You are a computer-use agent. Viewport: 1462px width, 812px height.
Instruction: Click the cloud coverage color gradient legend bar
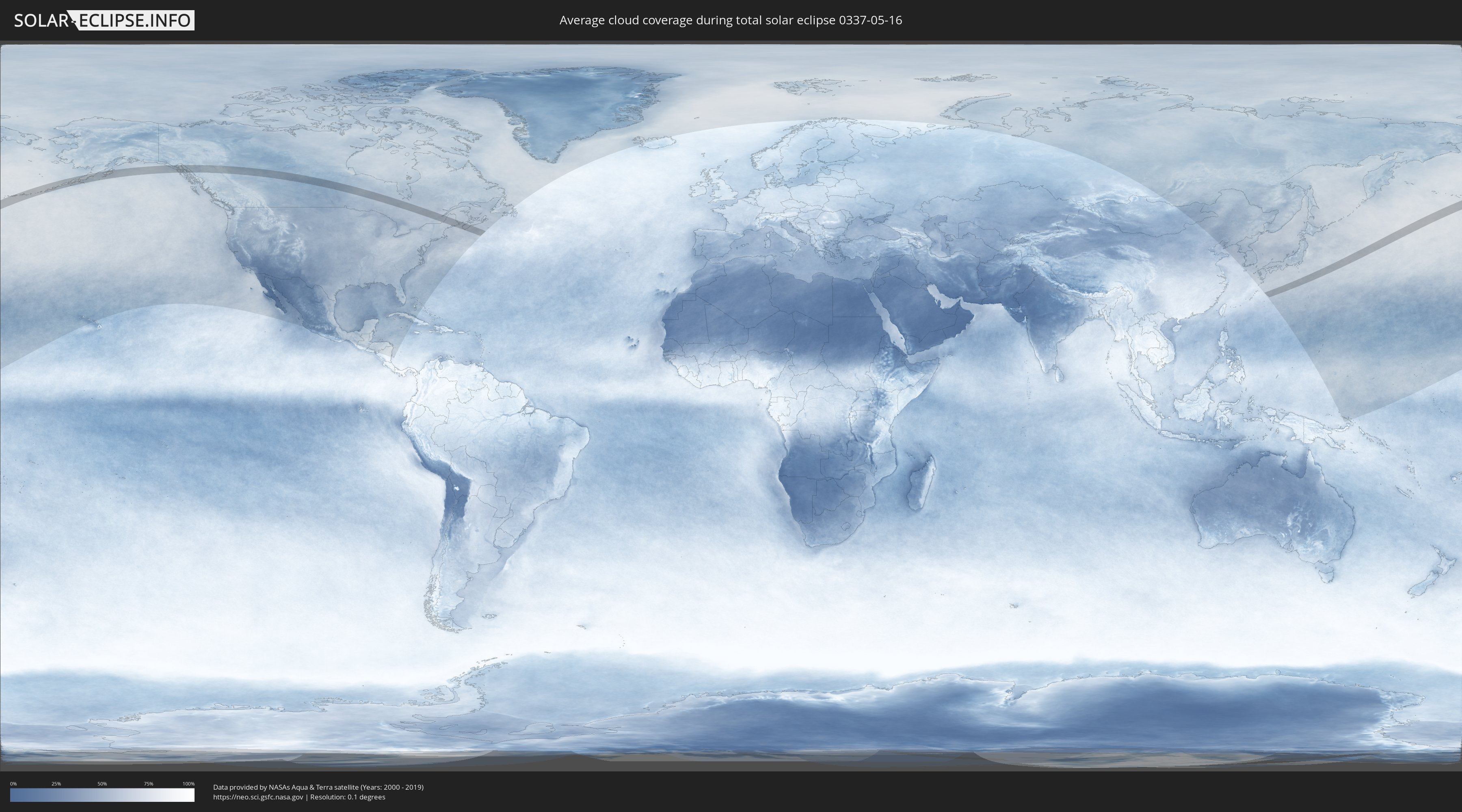pyautogui.click(x=102, y=795)
